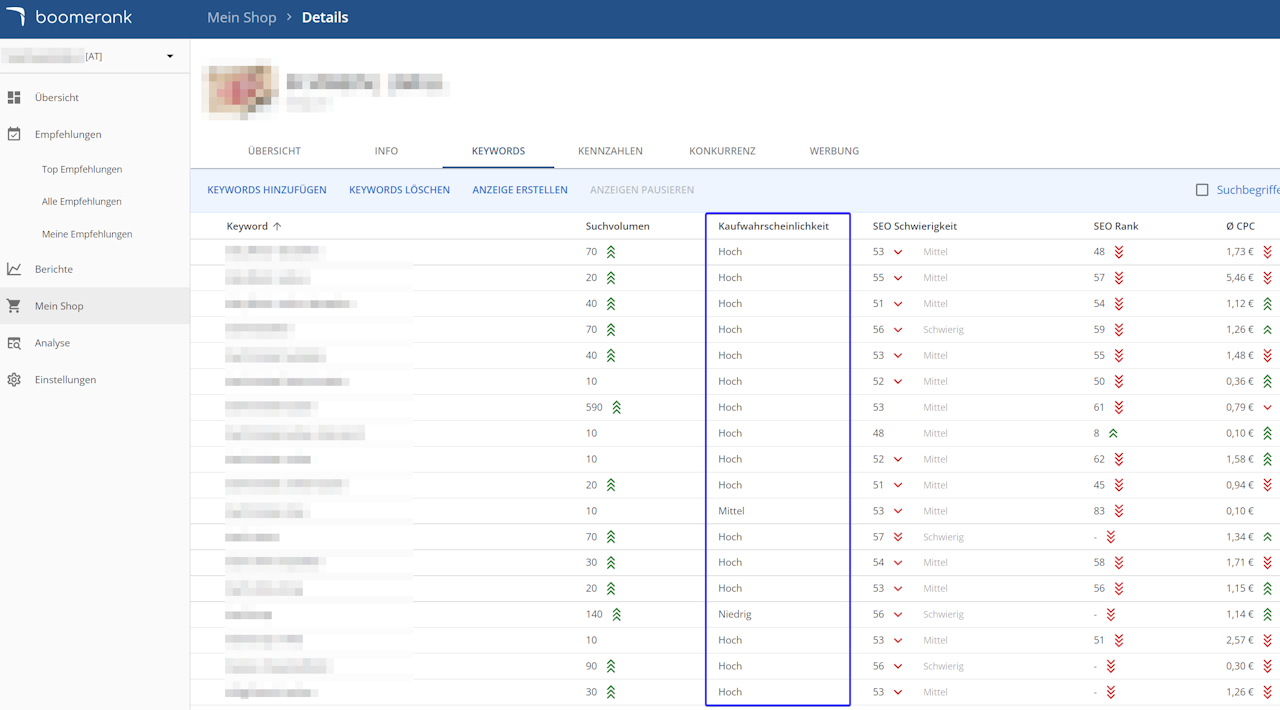Toggle the Suchbegriffe checkbox
Screen dimensions: 1280x710
[1202, 190]
